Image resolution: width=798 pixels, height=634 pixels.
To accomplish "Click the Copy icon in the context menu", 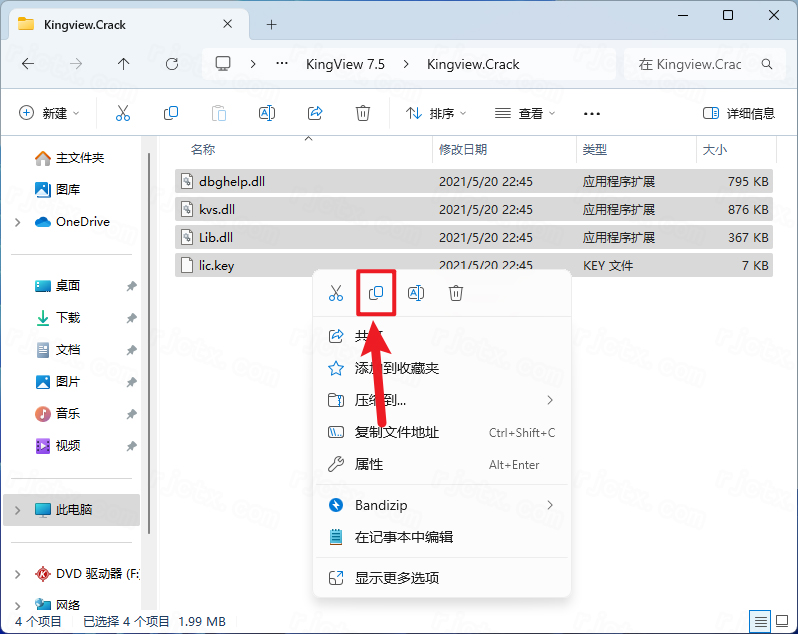I will (376, 293).
